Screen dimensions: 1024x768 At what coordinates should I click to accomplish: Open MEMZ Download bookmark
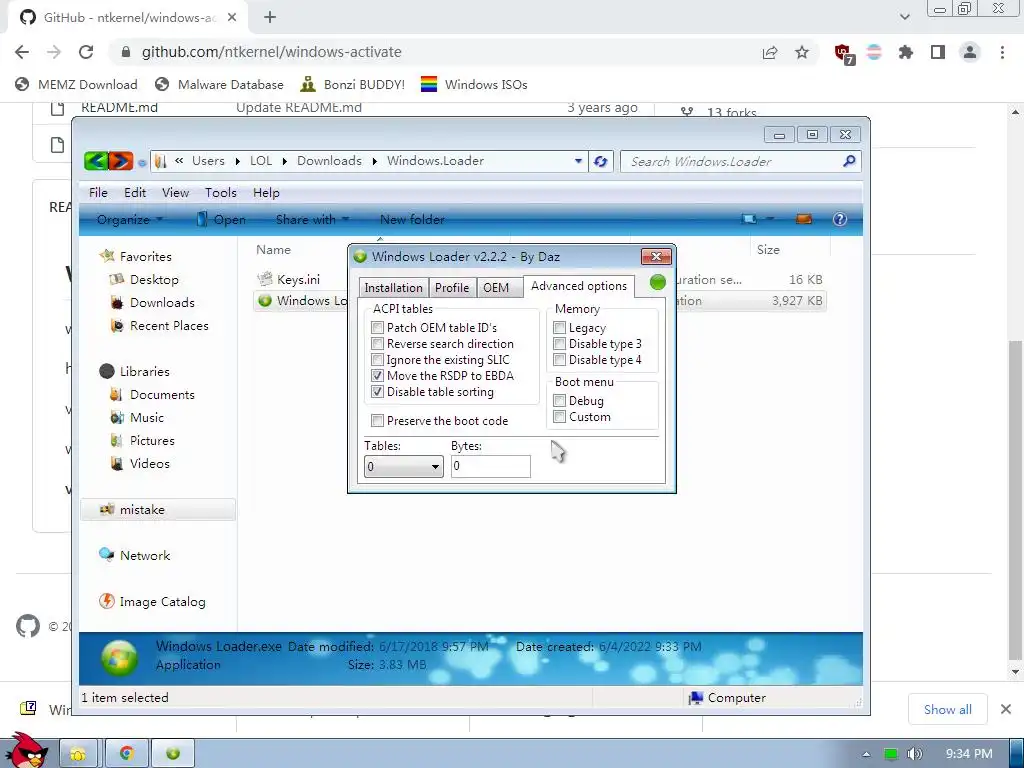(76, 84)
